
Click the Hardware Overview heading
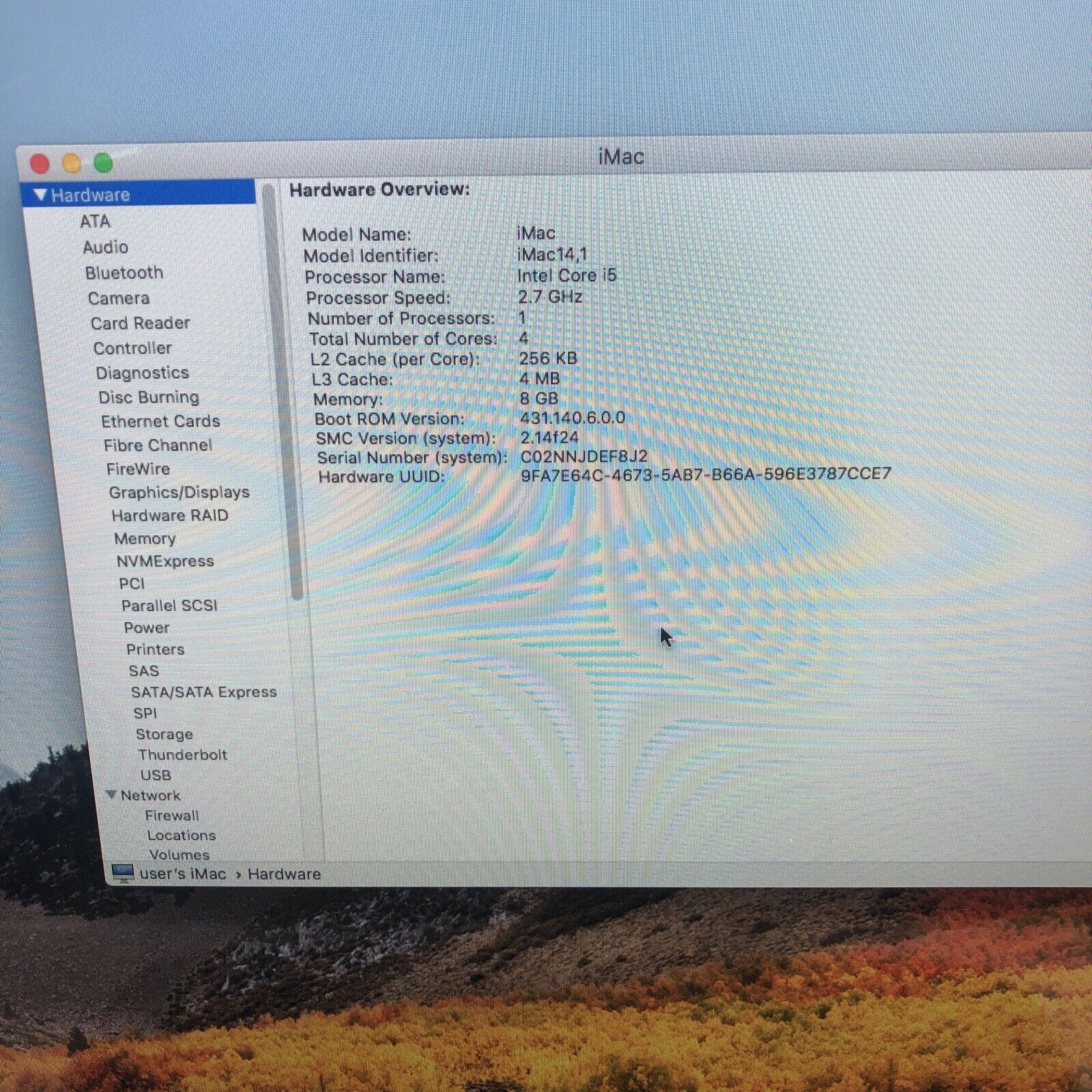379,189
